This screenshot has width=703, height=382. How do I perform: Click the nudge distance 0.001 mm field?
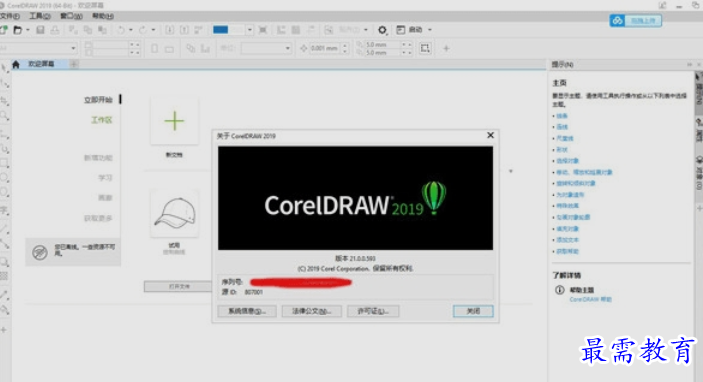[x=325, y=48]
